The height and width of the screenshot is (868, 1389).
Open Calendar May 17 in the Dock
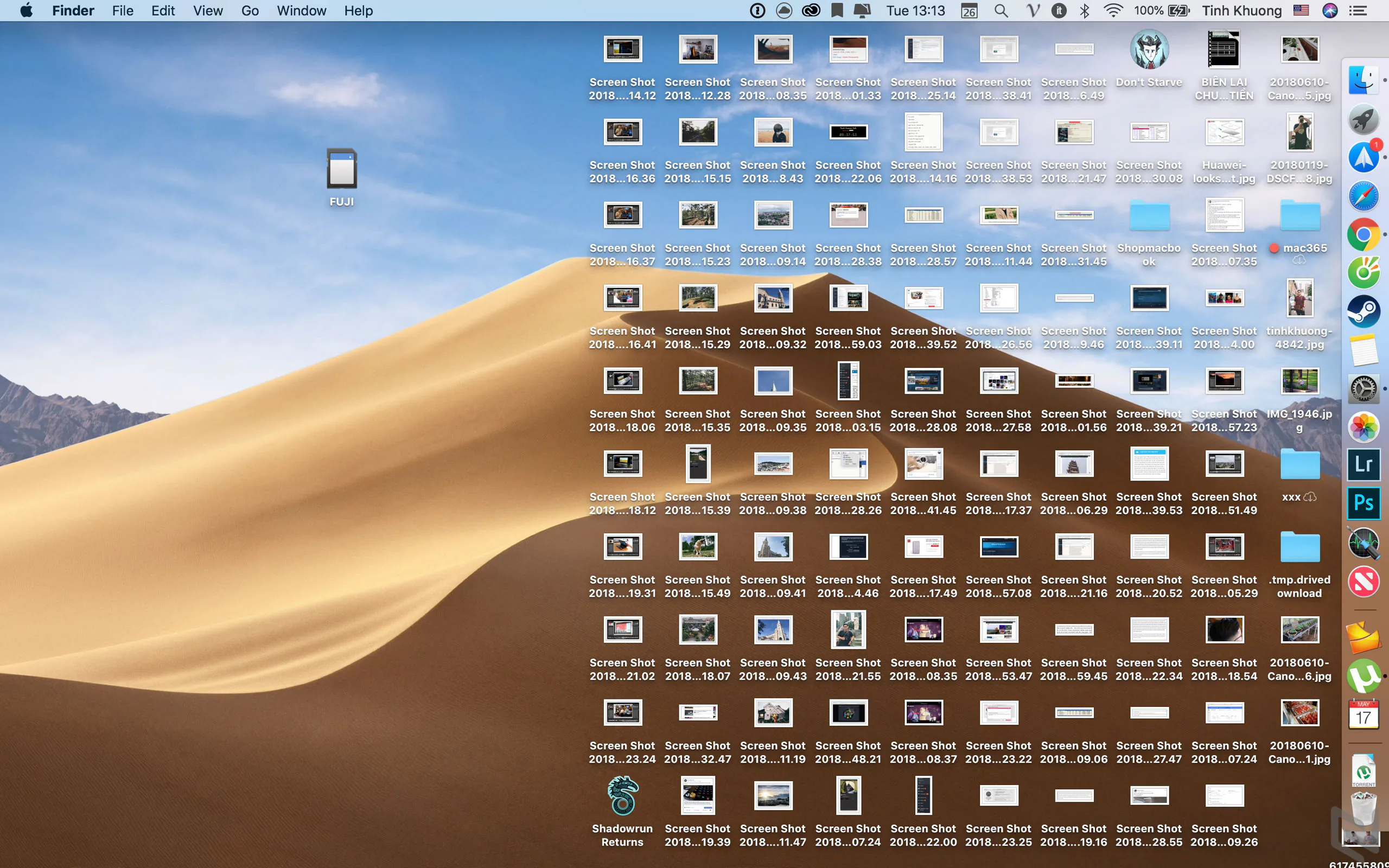pyautogui.click(x=1363, y=714)
